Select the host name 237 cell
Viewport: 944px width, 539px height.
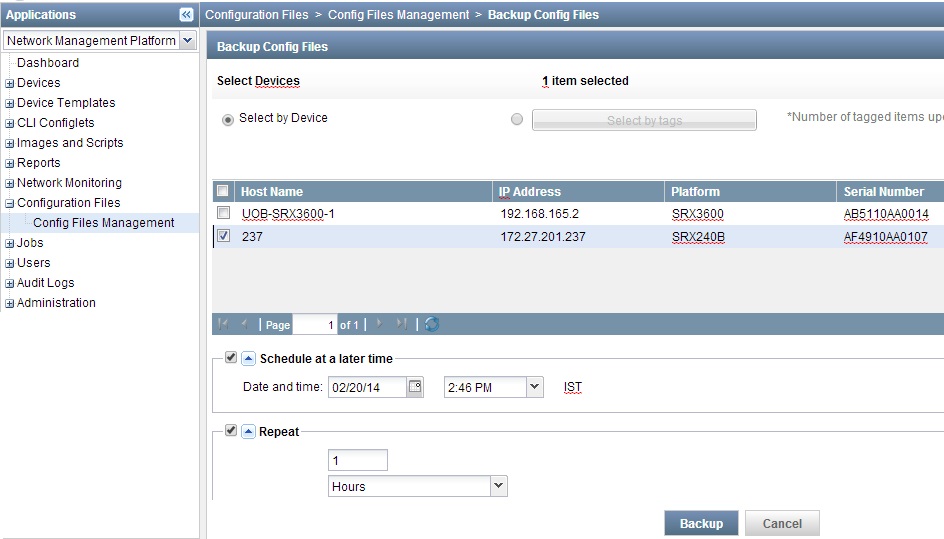pyautogui.click(x=252, y=237)
